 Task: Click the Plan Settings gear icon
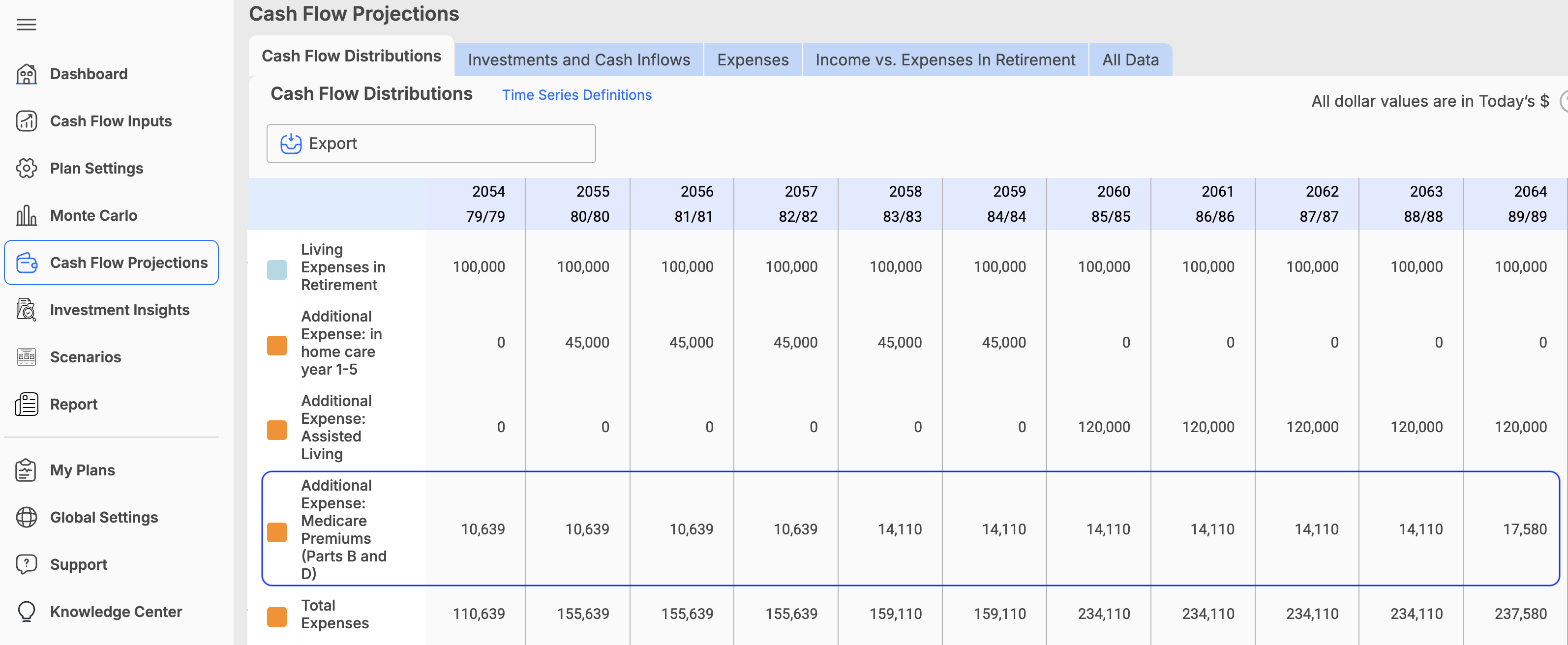(x=26, y=169)
